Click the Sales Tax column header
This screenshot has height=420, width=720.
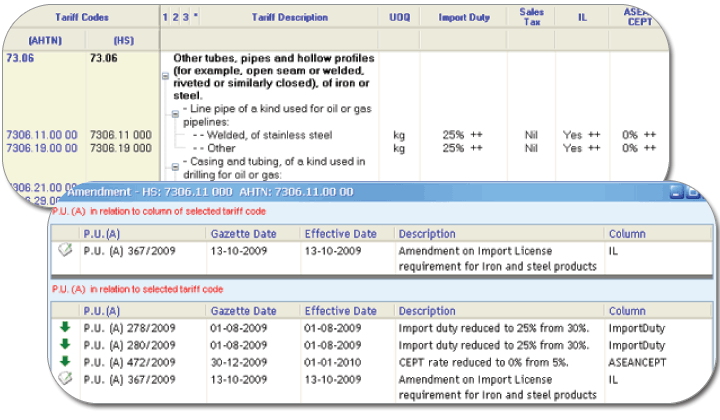pos(531,17)
